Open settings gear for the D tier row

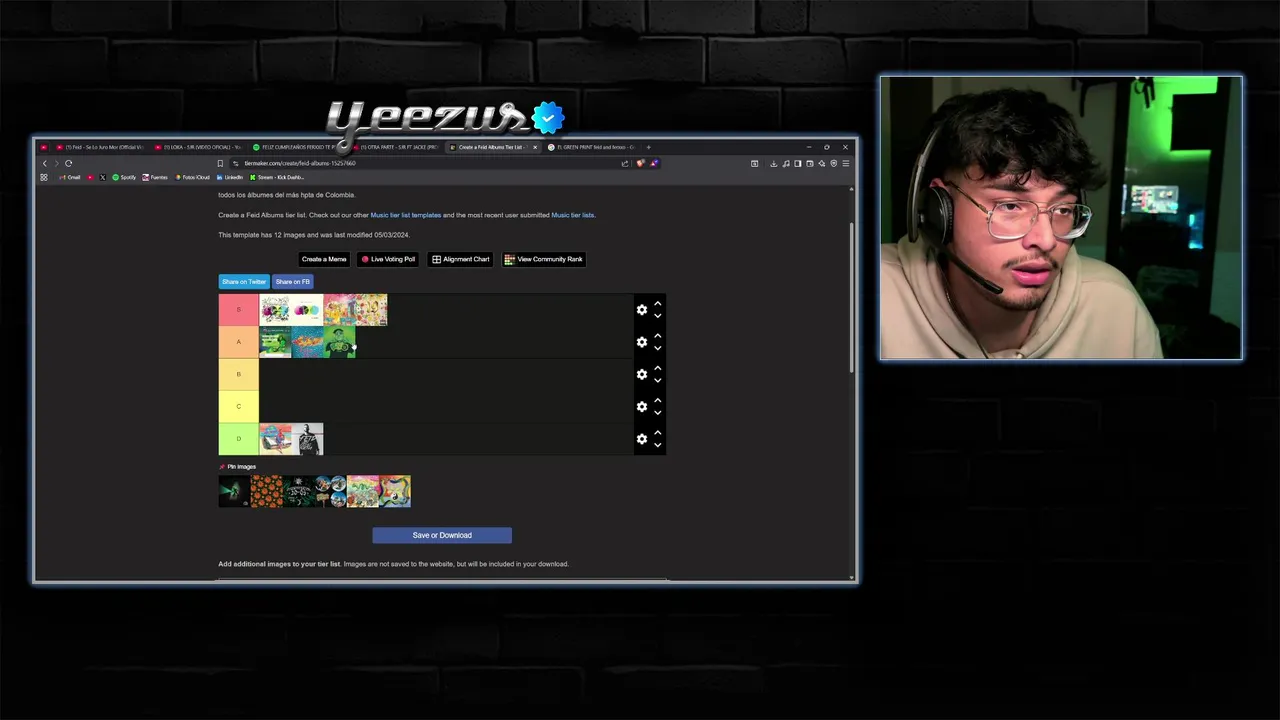coord(642,439)
